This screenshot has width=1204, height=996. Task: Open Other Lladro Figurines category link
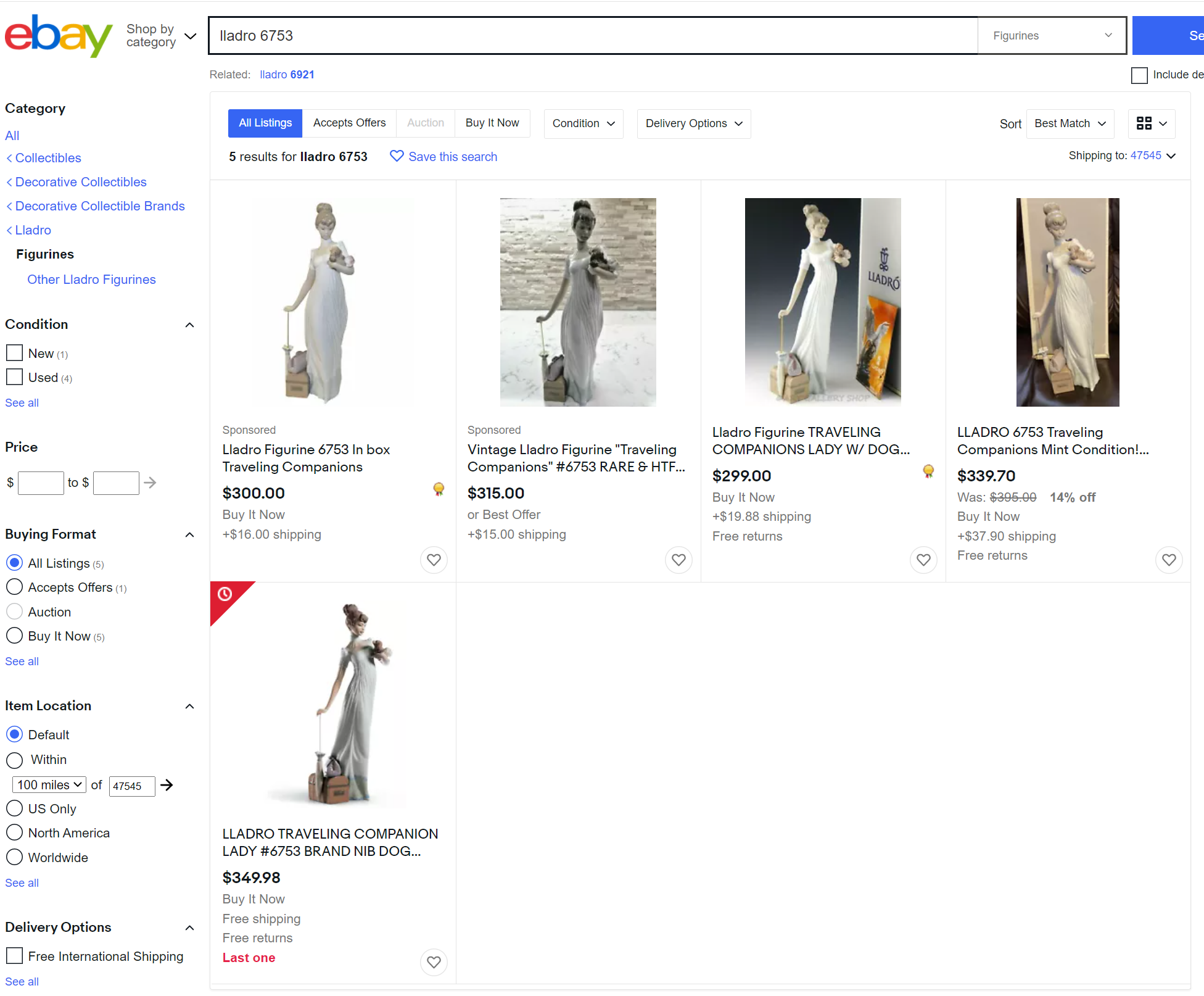[x=91, y=280]
